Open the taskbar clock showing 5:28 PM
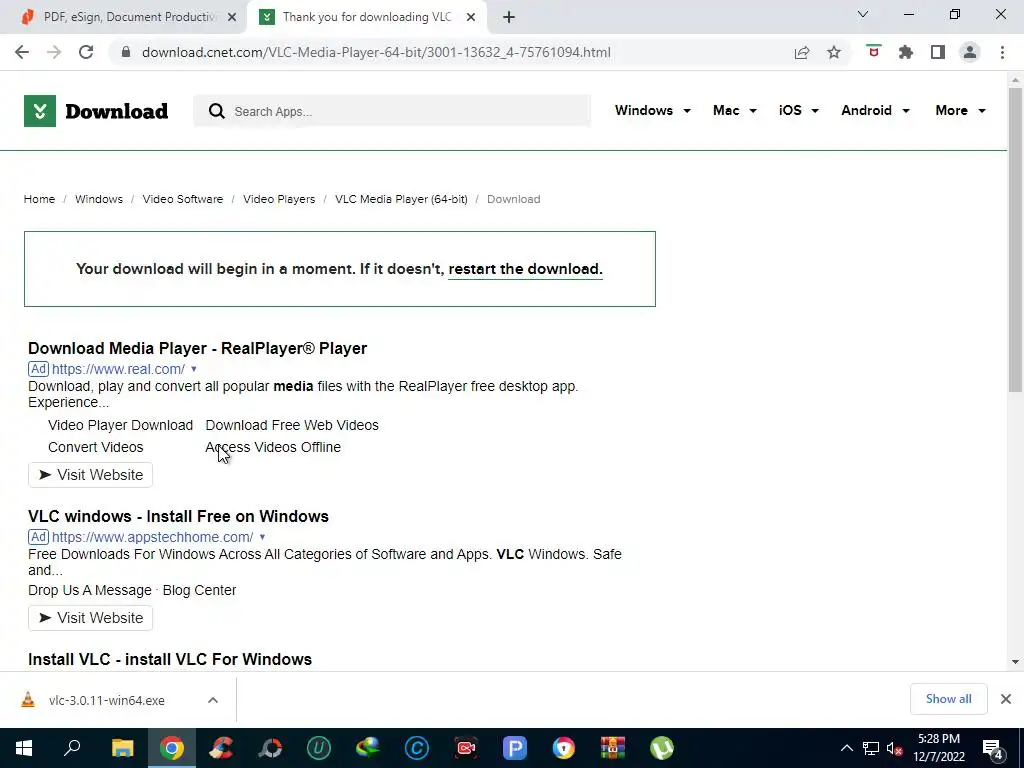Image resolution: width=1024 pixels, height=768 pixels. 938,748
